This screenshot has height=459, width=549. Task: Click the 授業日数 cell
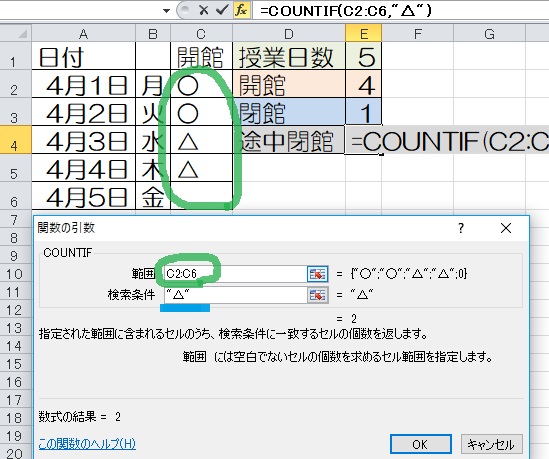289,56
